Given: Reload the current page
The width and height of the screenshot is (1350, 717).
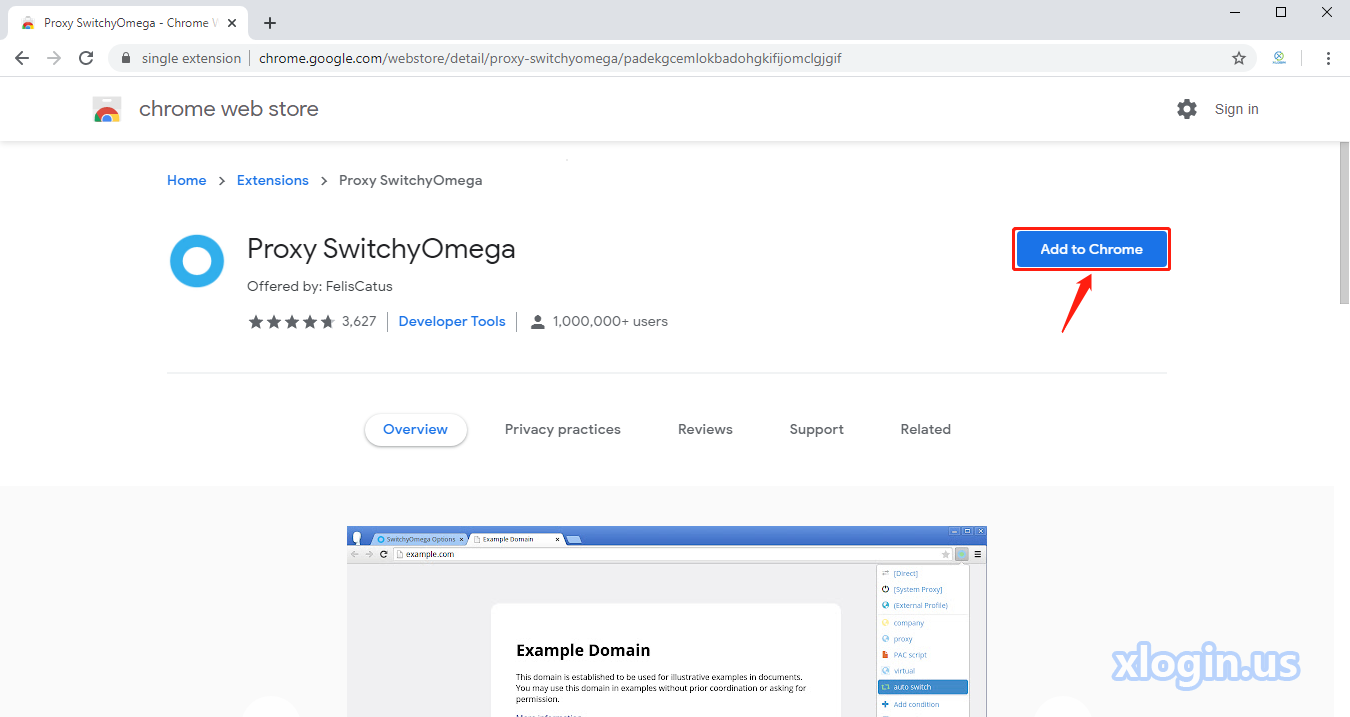Looking at the screenshot, I should coord(87,58).
